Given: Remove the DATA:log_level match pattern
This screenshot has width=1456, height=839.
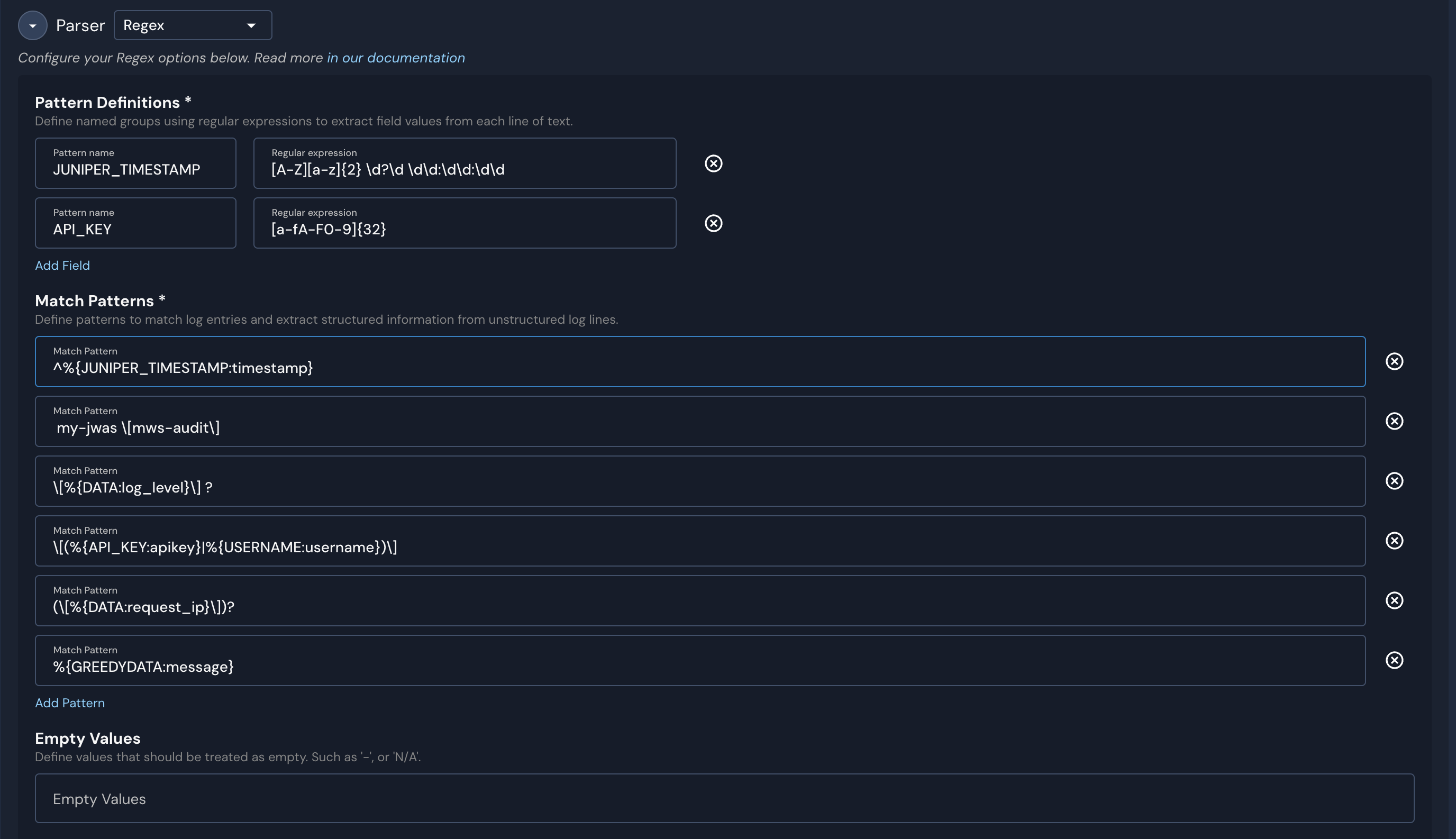Looking at the screenshot, I should [1395, 481].
